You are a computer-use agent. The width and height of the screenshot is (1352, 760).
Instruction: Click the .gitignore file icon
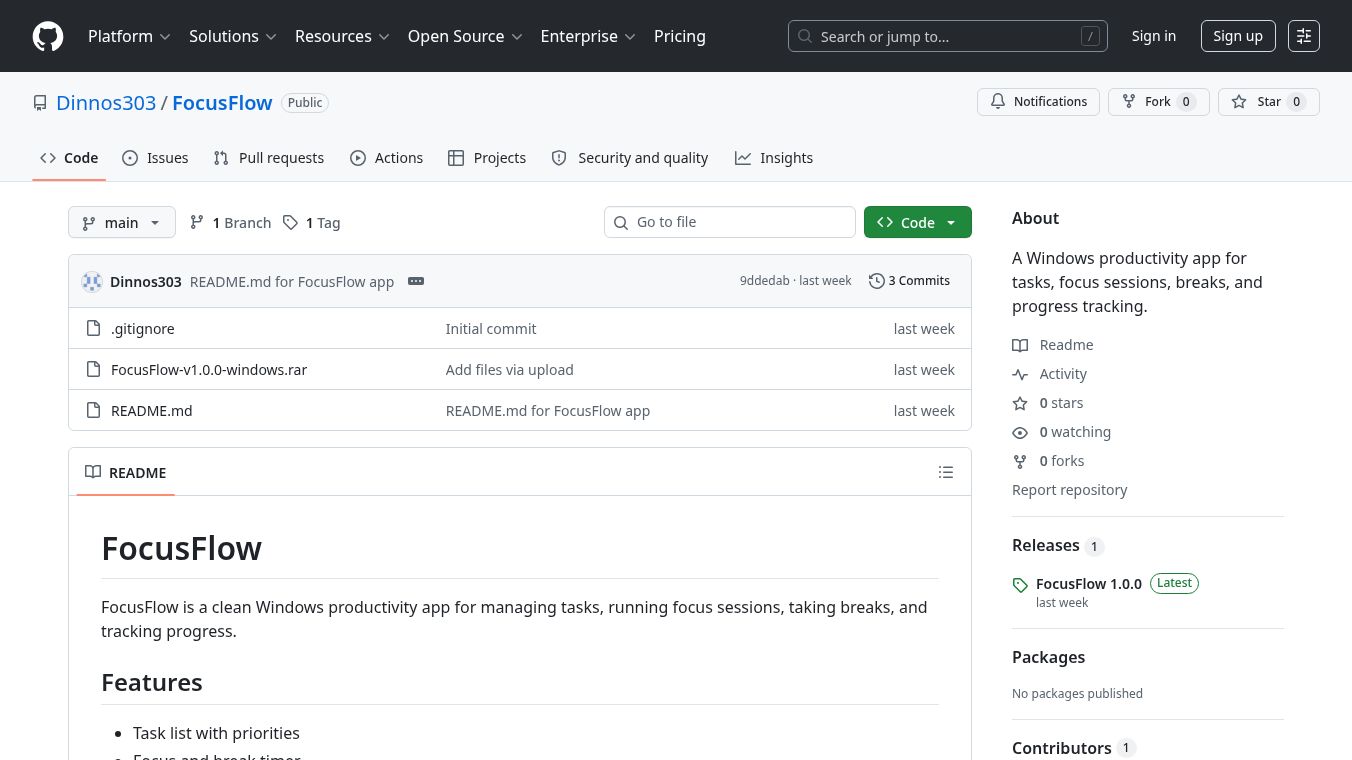click(x=93, y=328)
